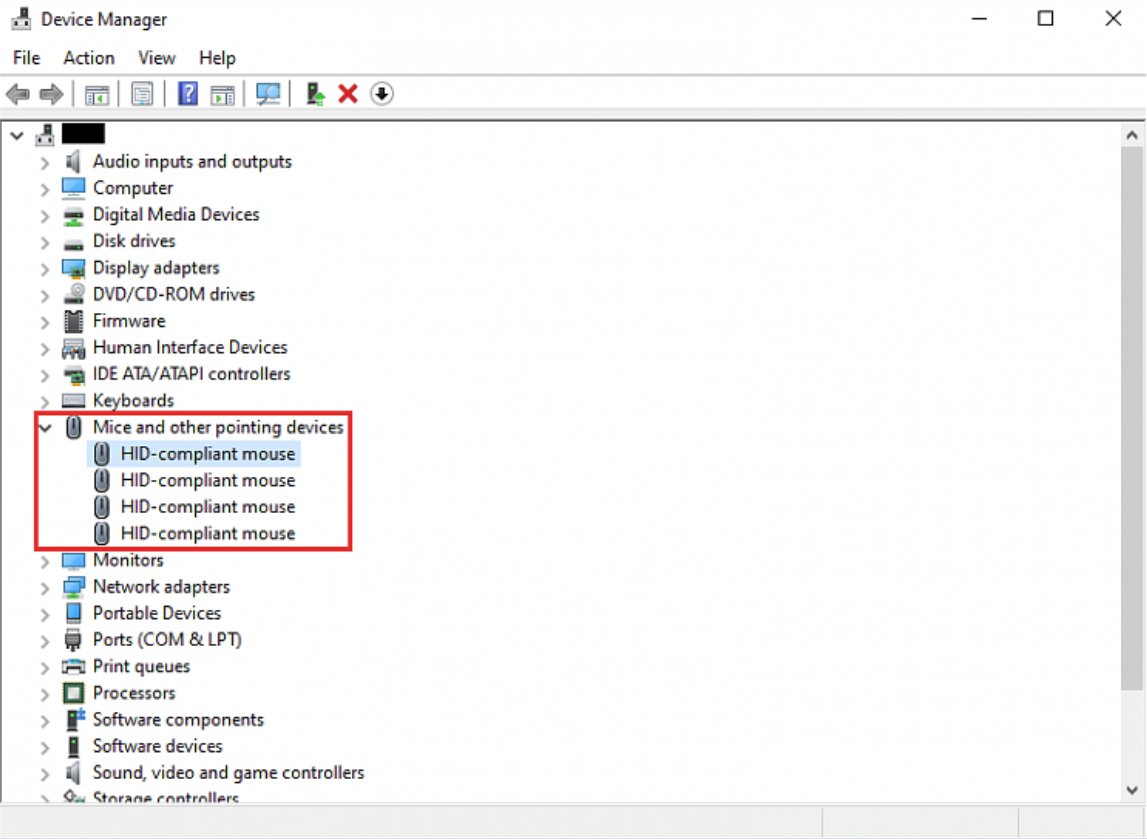Click the Ports (COM & LPT) icon
The height and width of the screenshot is (839, 1147).
click(x=73, y=640)
